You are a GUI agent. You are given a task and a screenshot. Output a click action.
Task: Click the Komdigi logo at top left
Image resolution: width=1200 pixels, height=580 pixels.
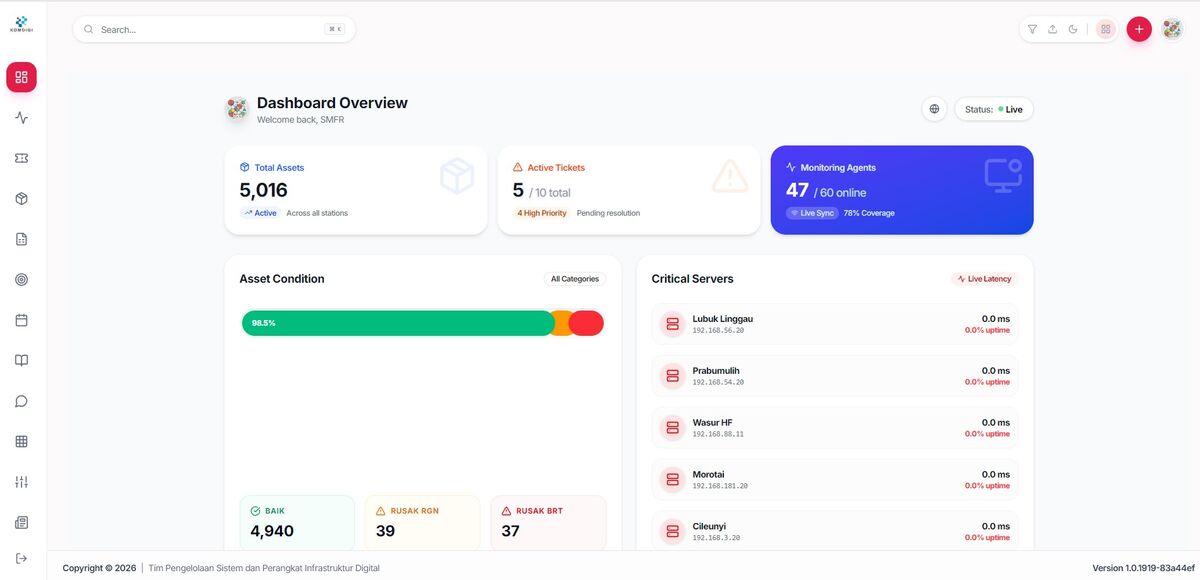point(21,23)
